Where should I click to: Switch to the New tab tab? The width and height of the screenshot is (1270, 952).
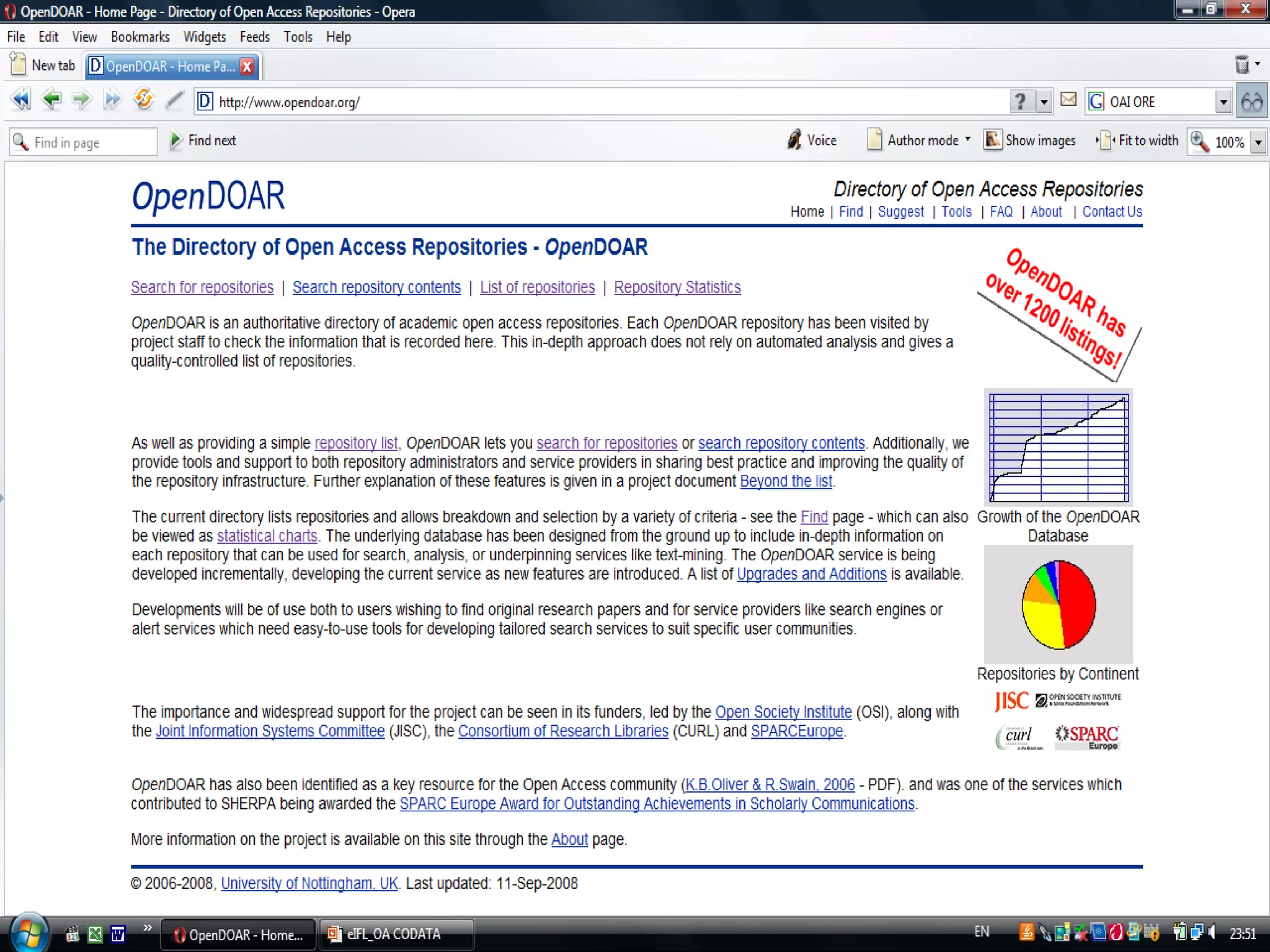point(43,66)
